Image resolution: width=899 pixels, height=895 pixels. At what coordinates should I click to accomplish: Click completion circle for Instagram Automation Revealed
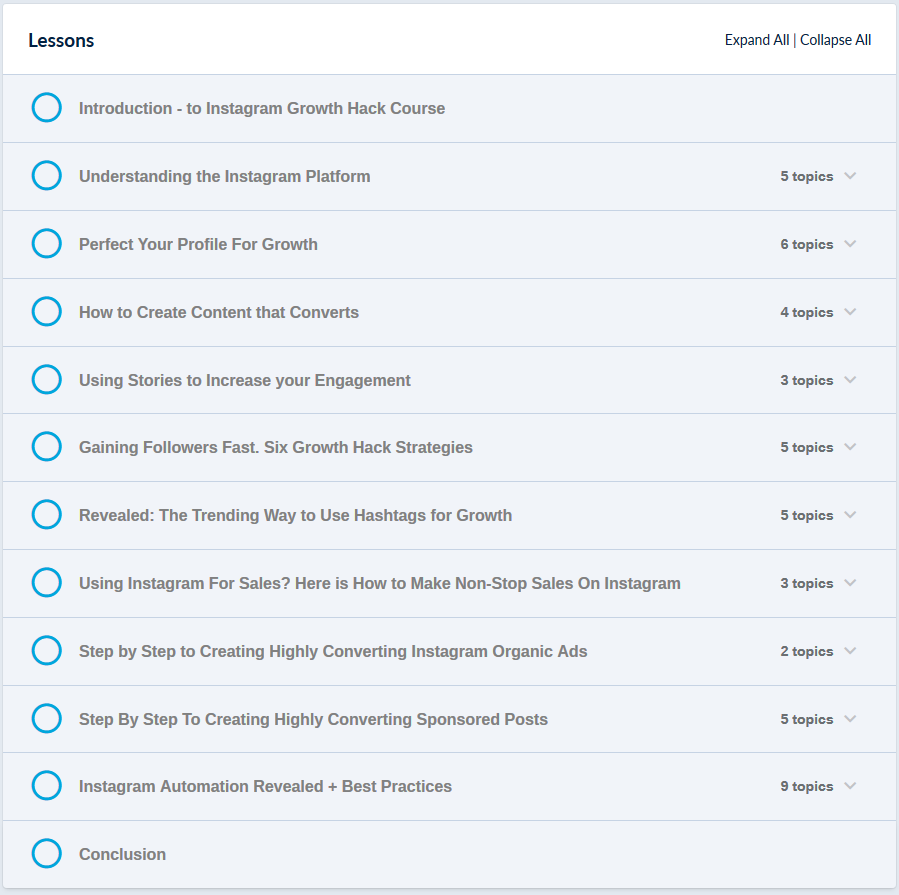point(46,785)
